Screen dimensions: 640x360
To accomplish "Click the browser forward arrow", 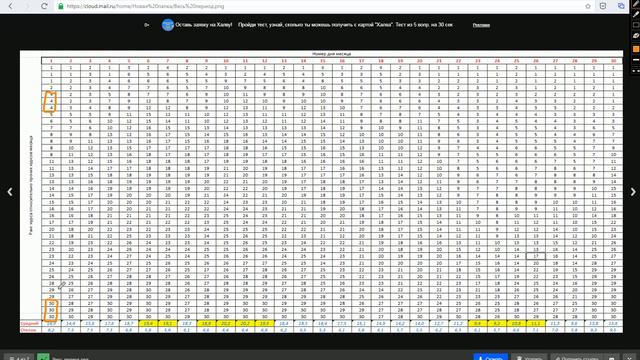I will tap(27, 6).
